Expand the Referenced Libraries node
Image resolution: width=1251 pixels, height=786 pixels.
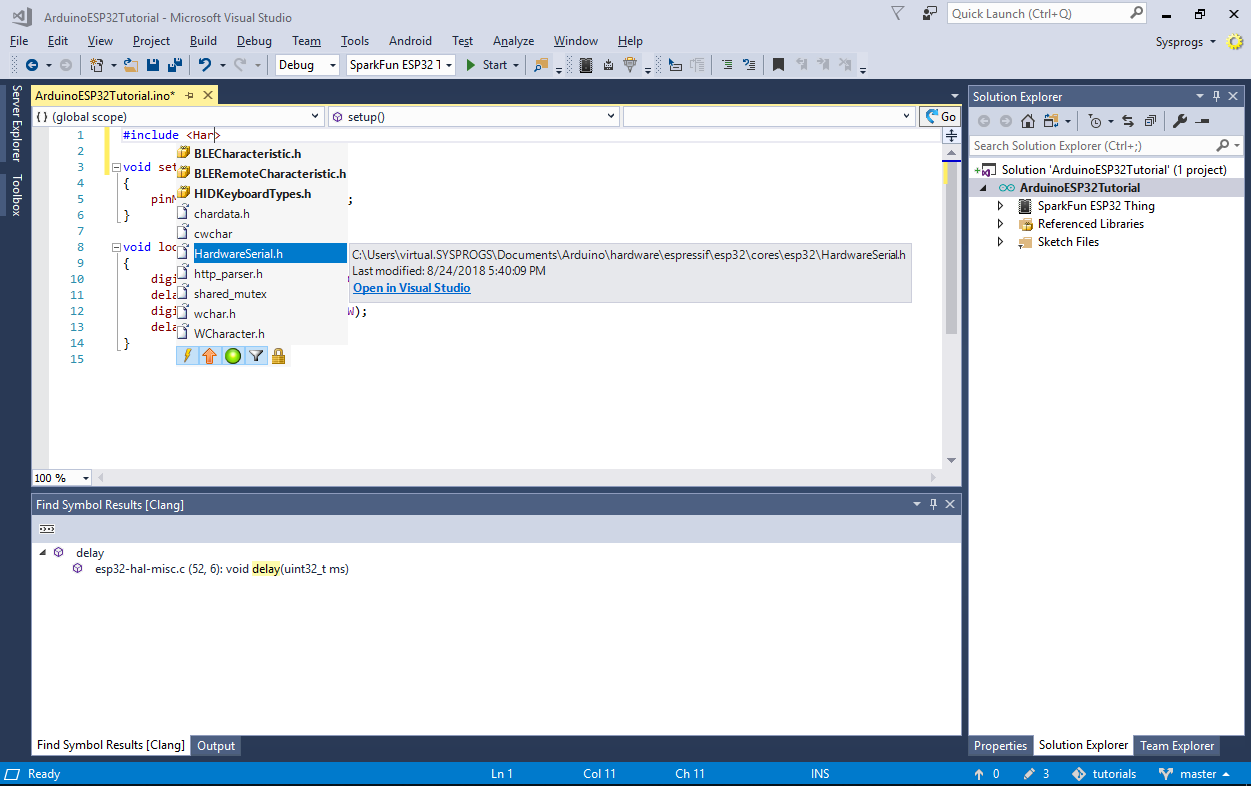[x=1000, y=224]
